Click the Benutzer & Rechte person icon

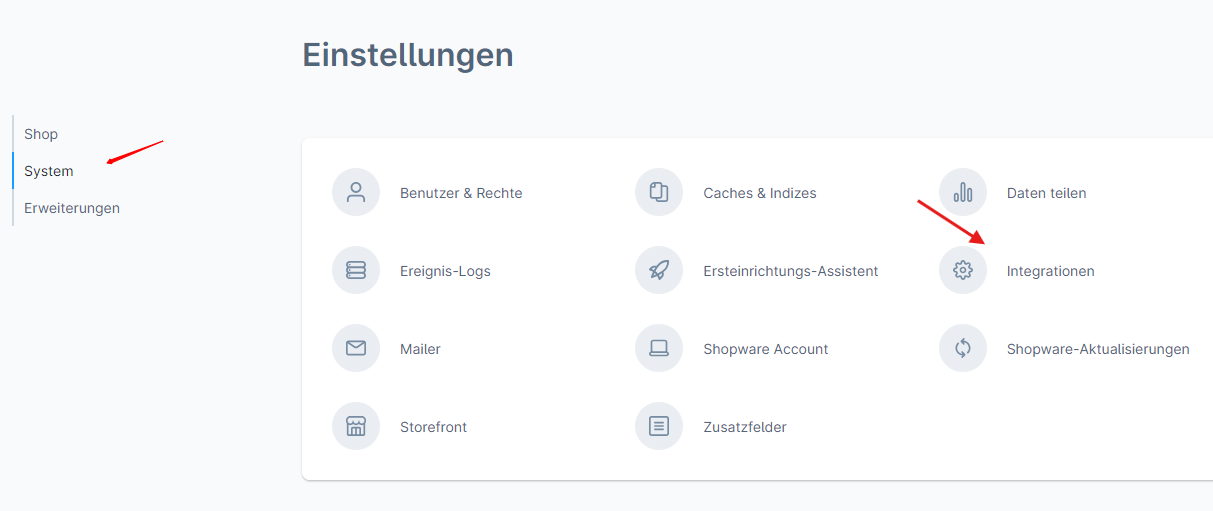pyautogui.click(x=356, y=193)
